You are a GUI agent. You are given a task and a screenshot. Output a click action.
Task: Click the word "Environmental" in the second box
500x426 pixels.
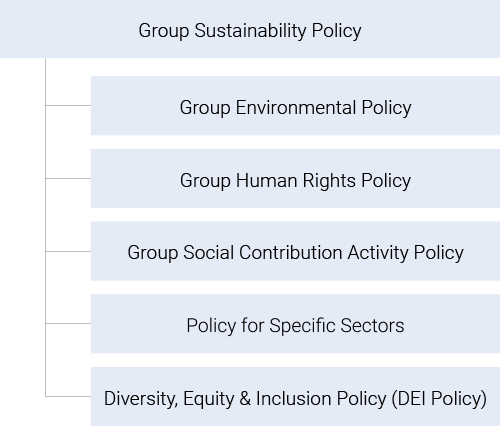point(296,108)
